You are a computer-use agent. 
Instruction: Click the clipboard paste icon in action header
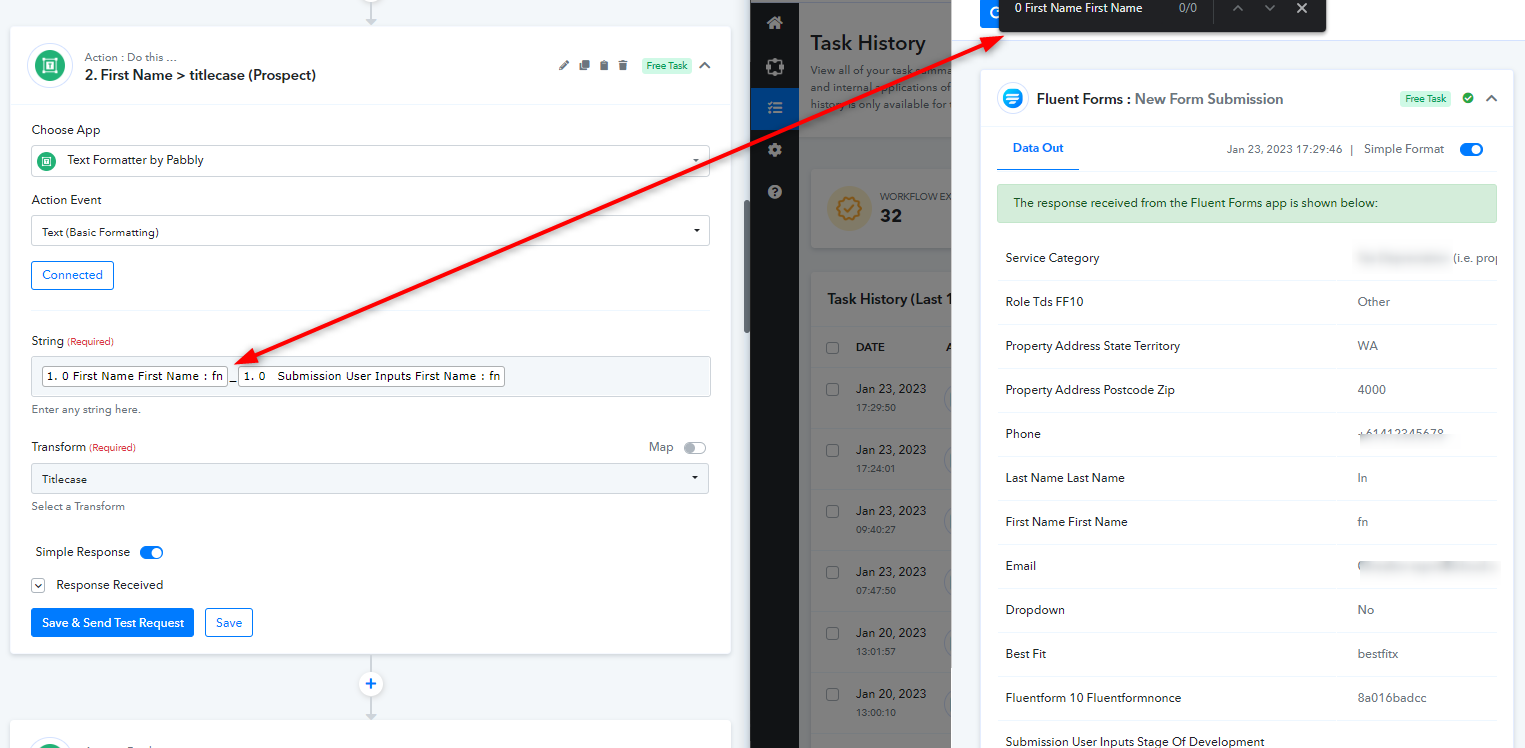click(x=603, y=66)
